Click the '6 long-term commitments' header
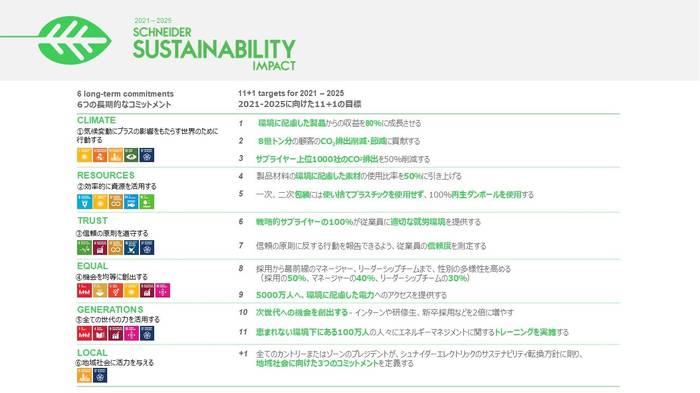 click(125, 94)
